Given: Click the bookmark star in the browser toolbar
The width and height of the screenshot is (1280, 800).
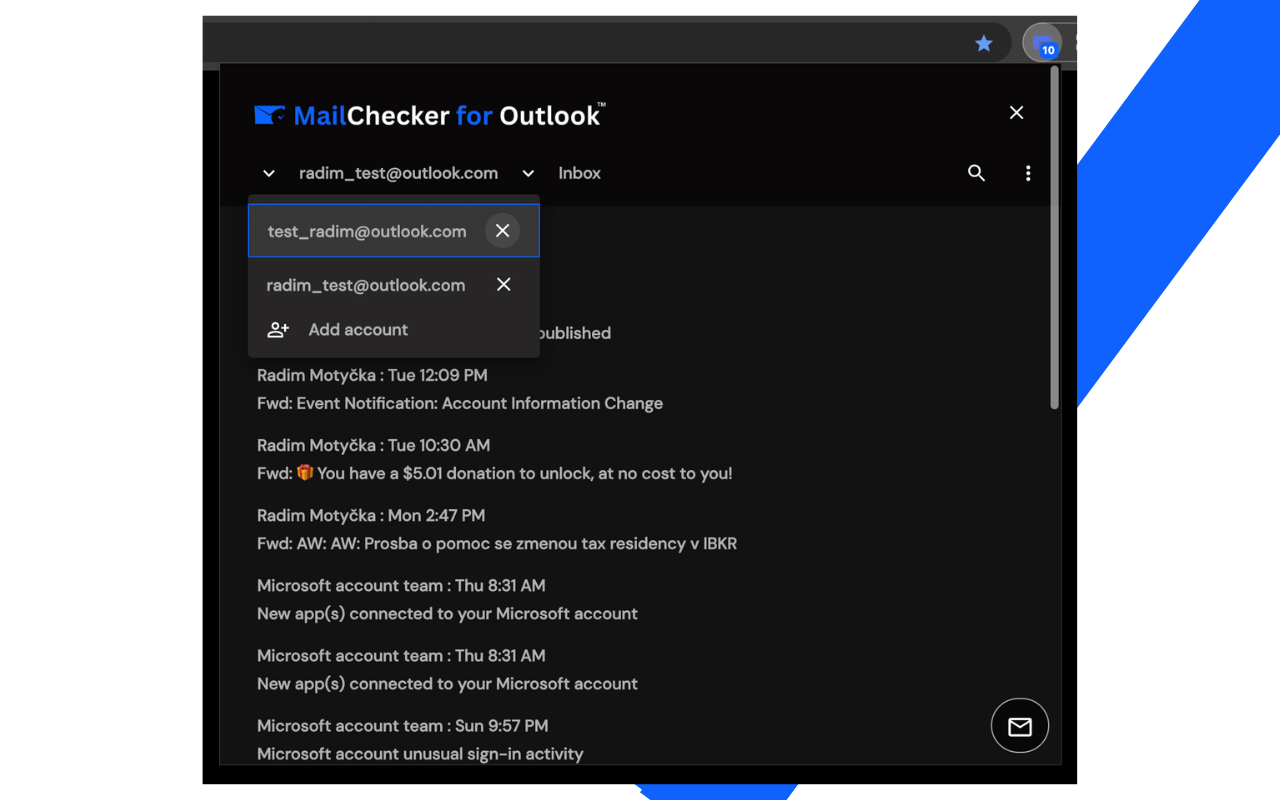Looking at the screenshot, I should [x=983, y=43].
